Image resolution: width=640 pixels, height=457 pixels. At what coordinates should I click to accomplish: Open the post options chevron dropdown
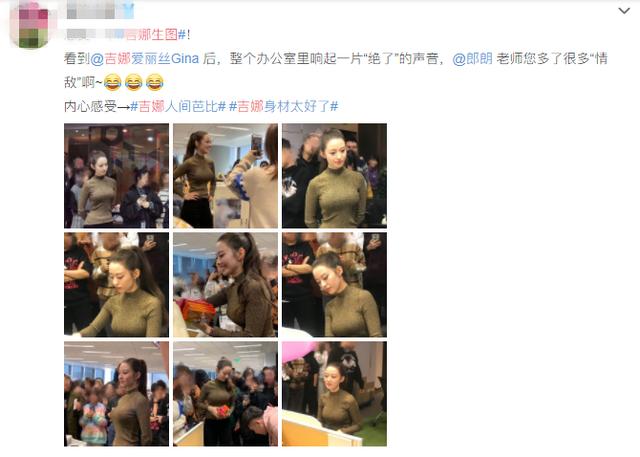click(x=624, y=11)
